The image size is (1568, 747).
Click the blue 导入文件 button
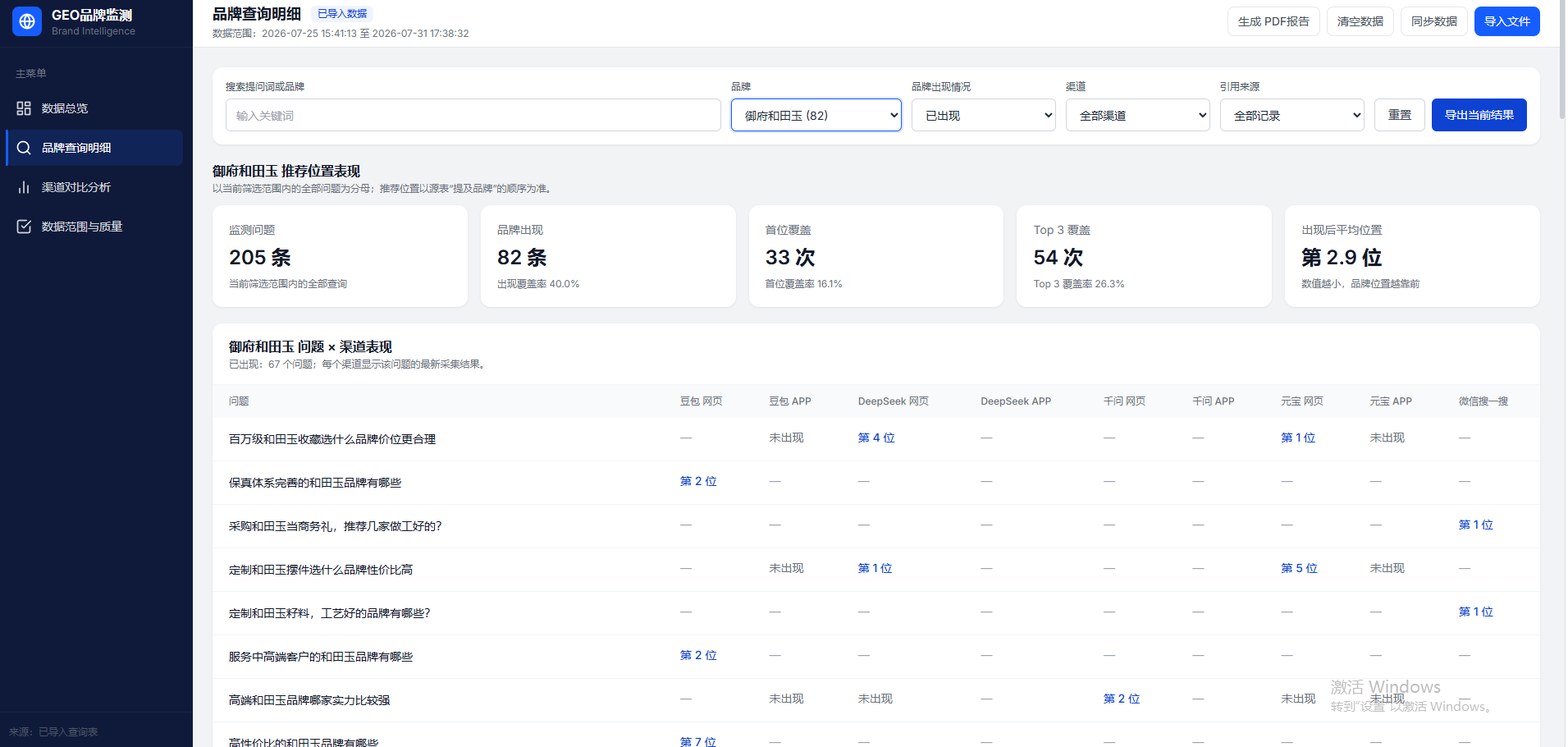tap(1507, 21)
